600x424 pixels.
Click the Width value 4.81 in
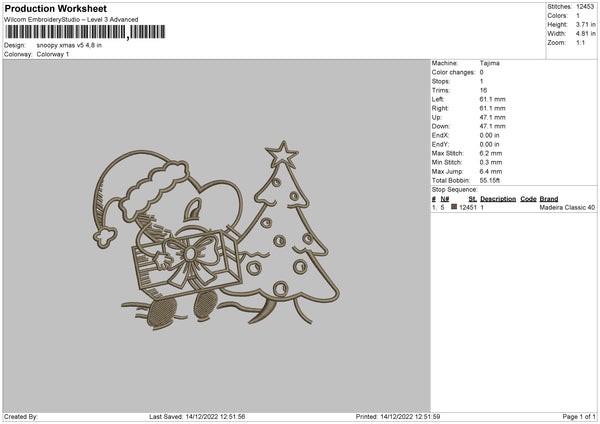coord(585,34)
